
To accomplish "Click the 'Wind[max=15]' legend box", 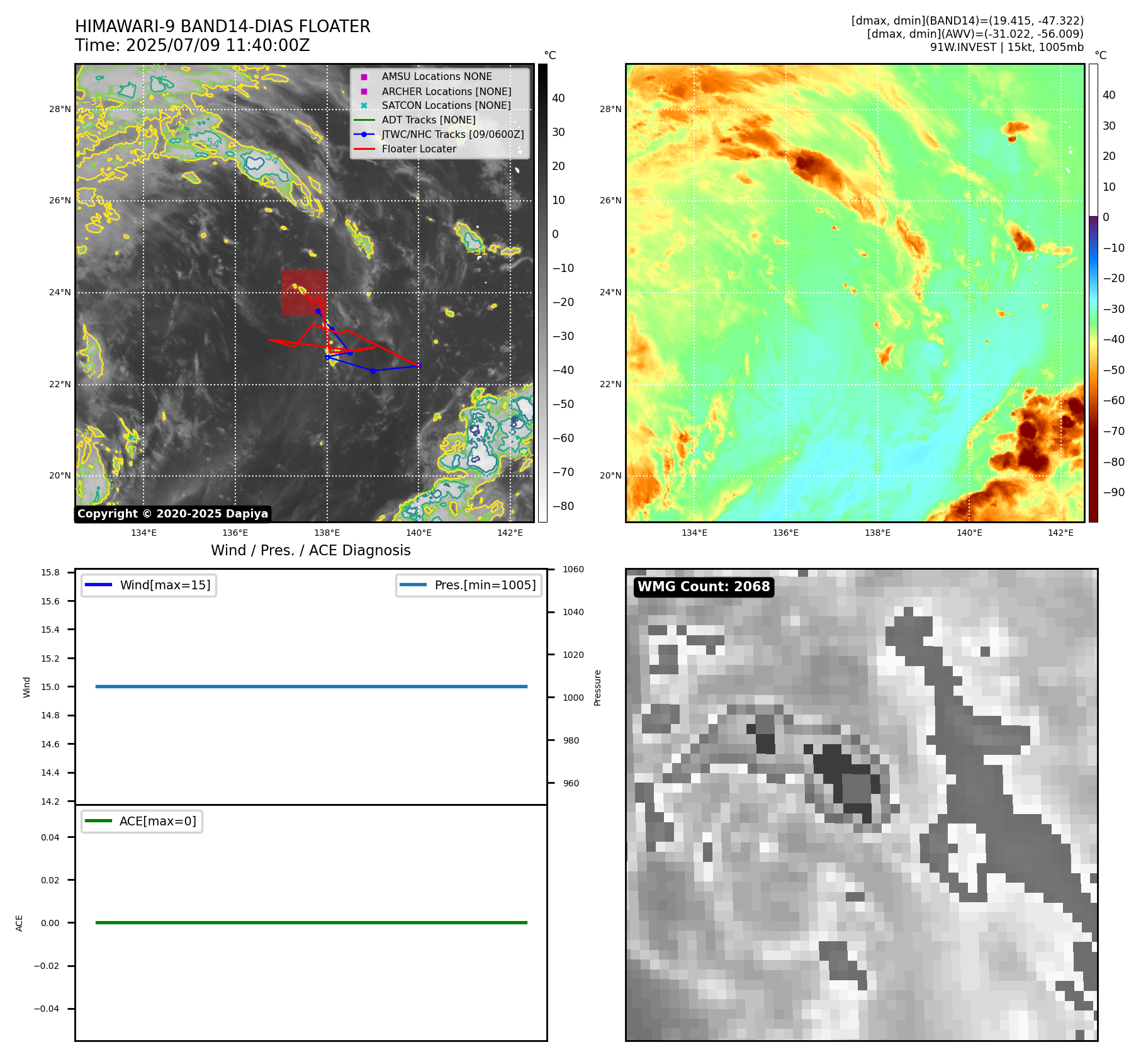I will pos(149,585).
